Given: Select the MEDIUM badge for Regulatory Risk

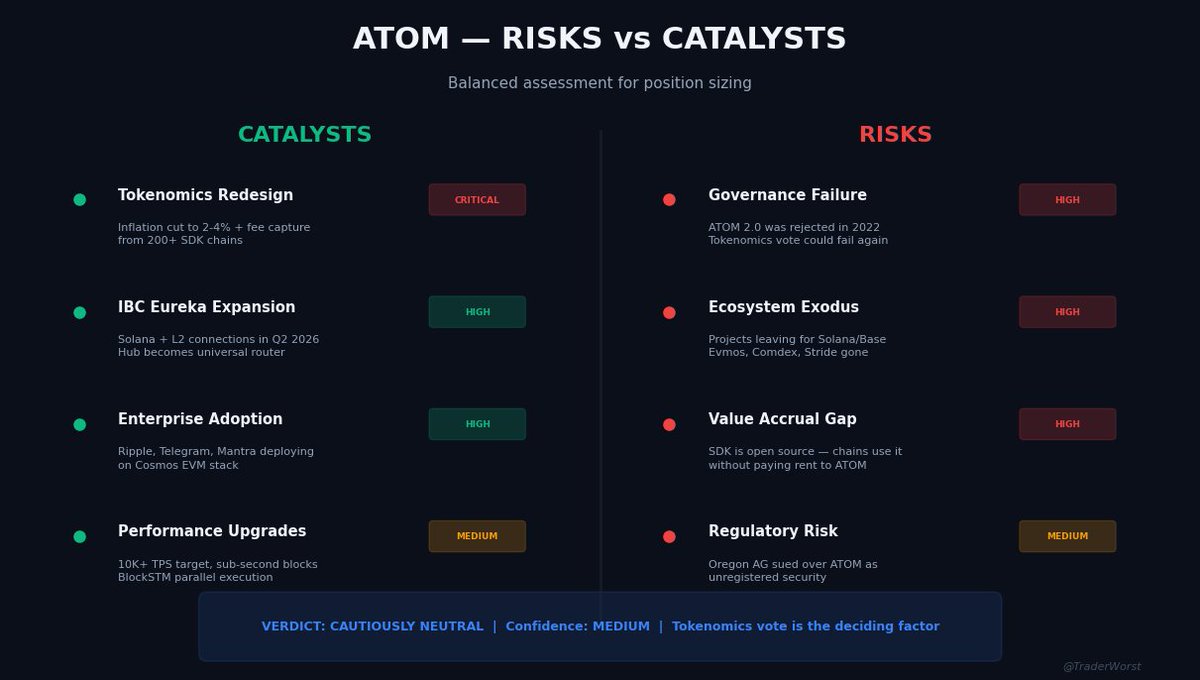Looking at the screenshot, I should 1067,536.
